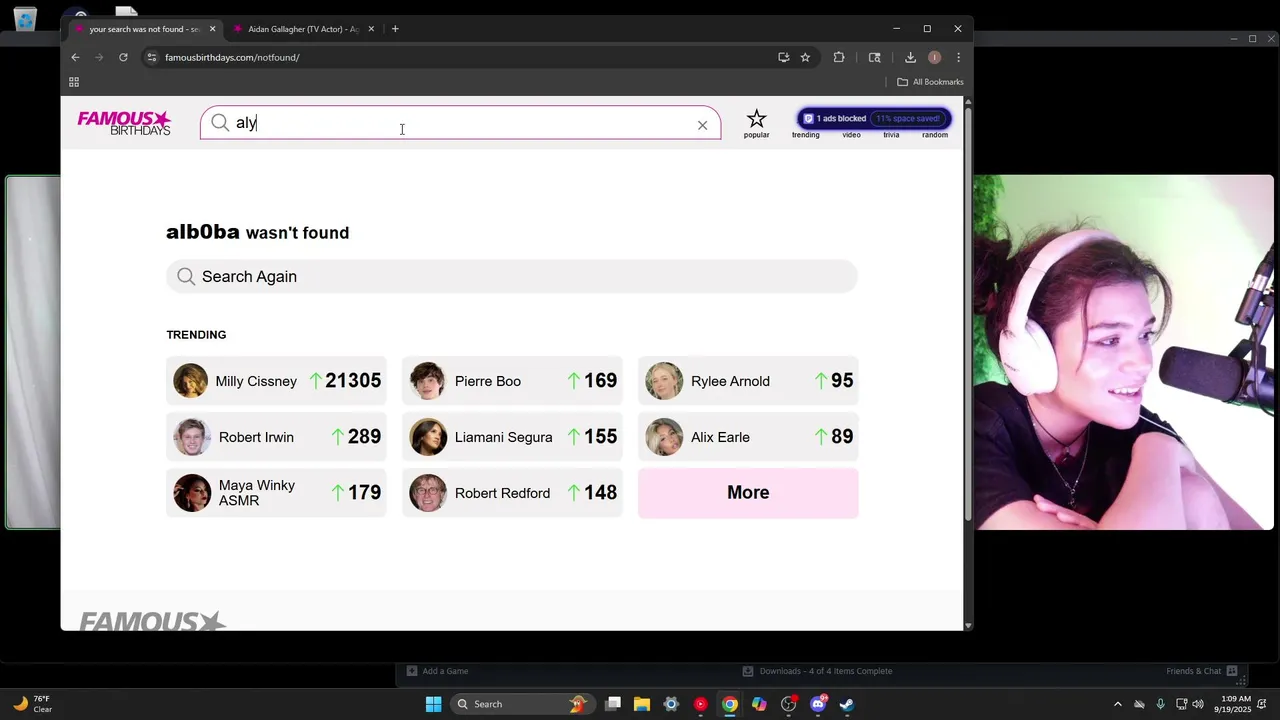Open All Bookmarks folder
1280x720 pixels.
[930, 82]
